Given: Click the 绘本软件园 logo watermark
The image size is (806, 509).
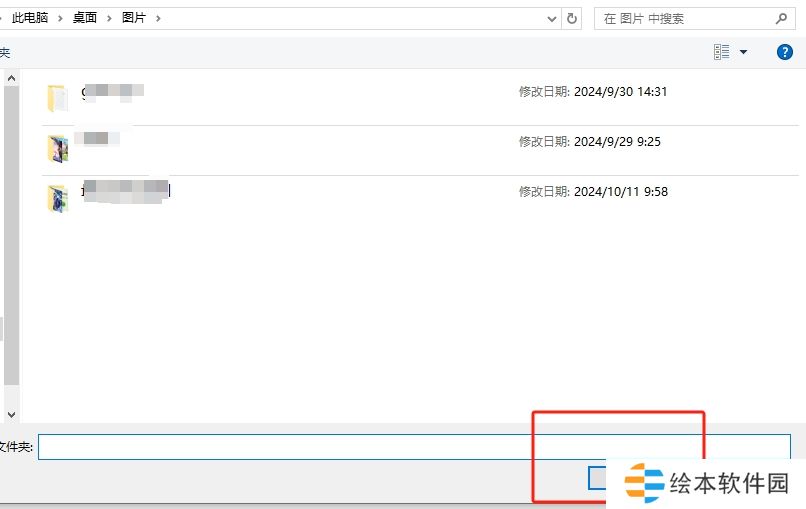Looking at the screenshot, I should tap(708, 484).
